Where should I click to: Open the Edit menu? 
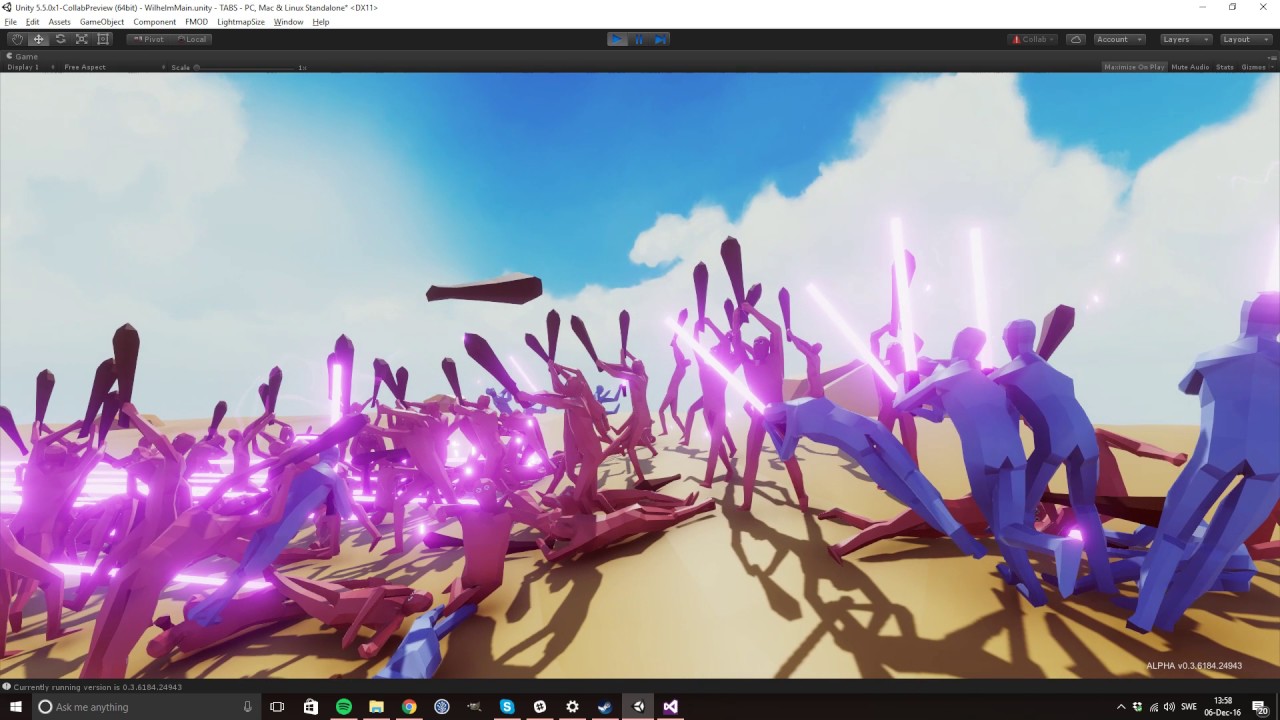33,22
